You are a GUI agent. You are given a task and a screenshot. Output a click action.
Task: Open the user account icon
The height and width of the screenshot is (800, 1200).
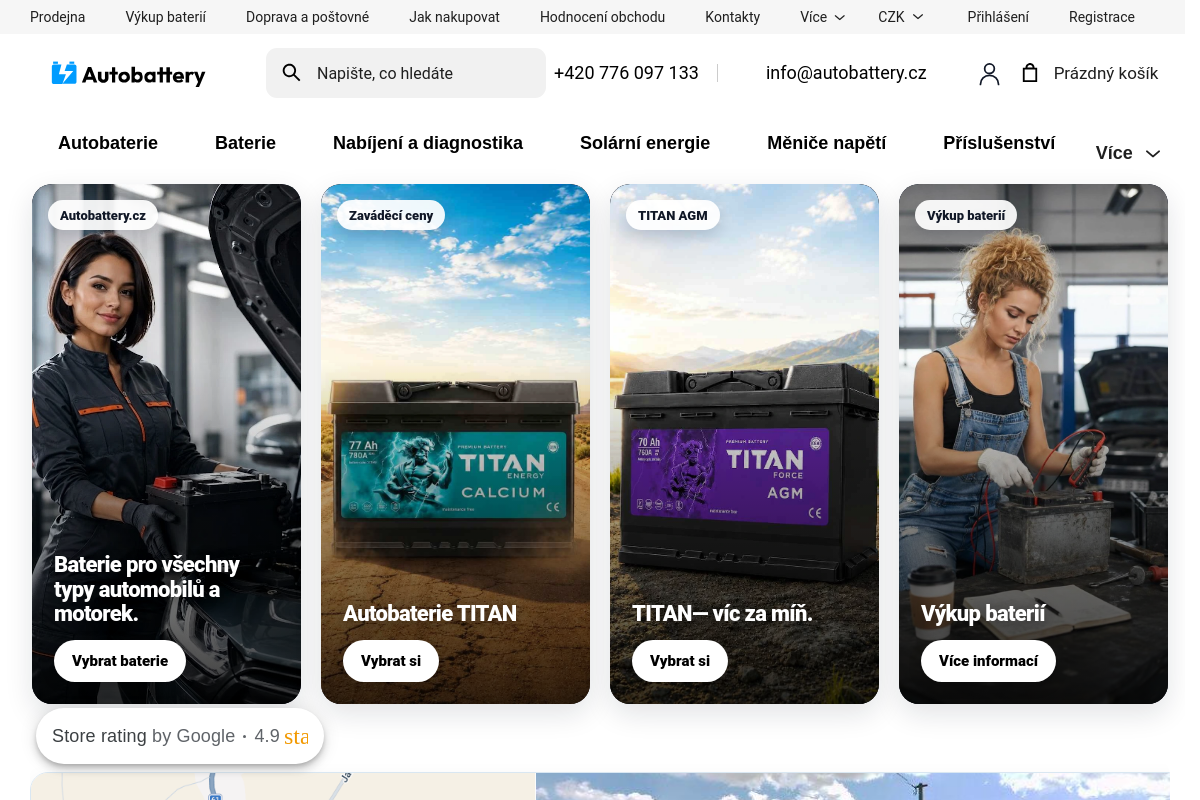click(x=989, y=73)
